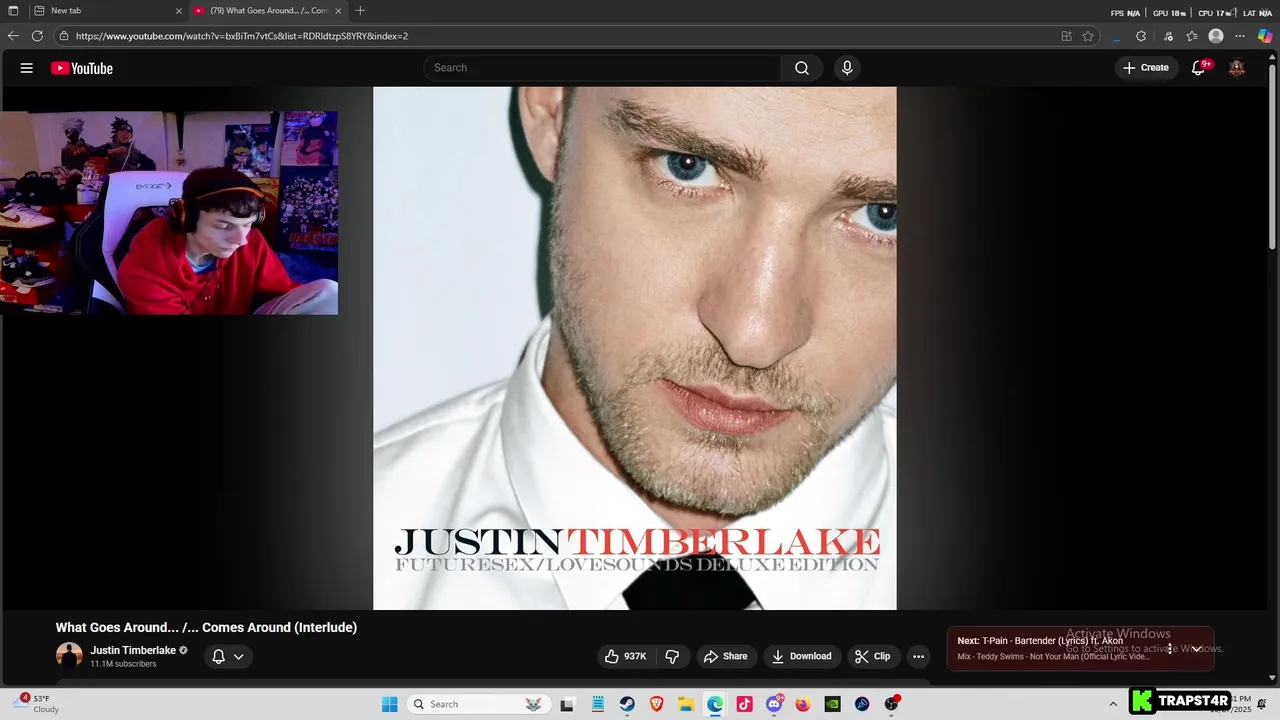Click the video title What Goes Around
This screenshot has height=720, width=1280.
click(206, 628)
